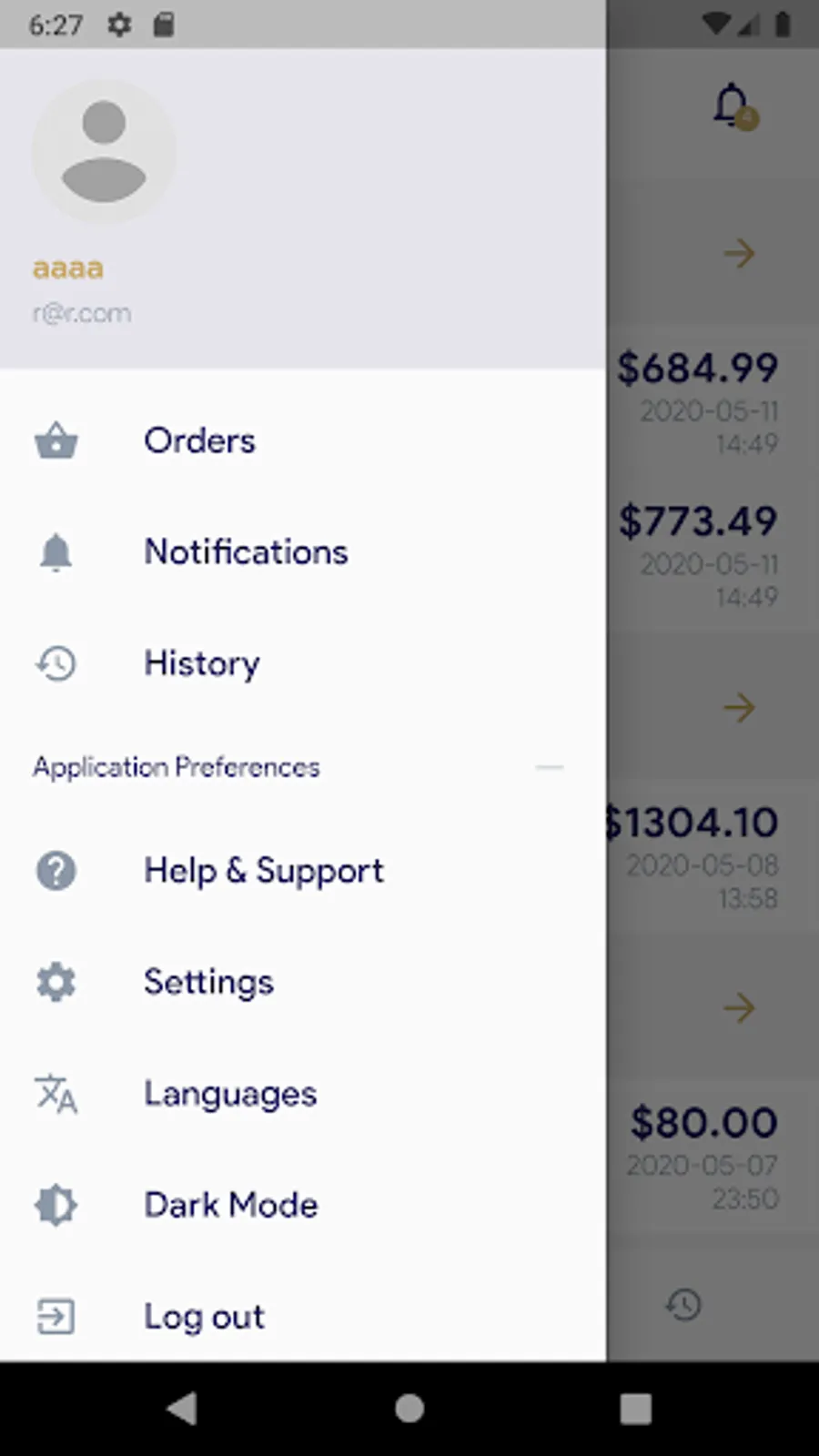Open the $684.99 order entry
The height and width of the screenshot is (1456, 819).
(713, 401)
